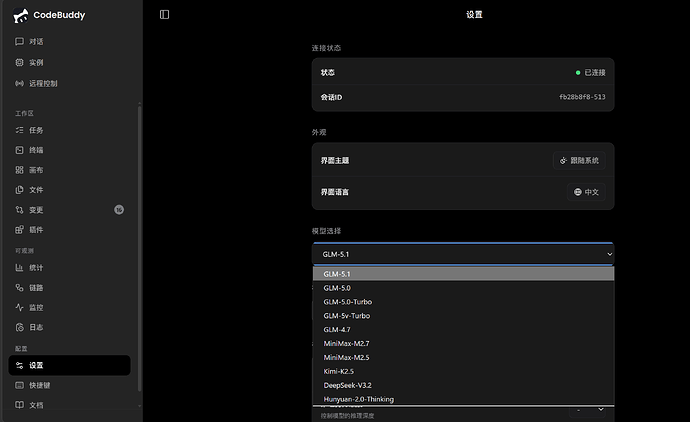Go to 任务 tasks icon
Viewport: 690px width, 422px height.
(19, 130)
